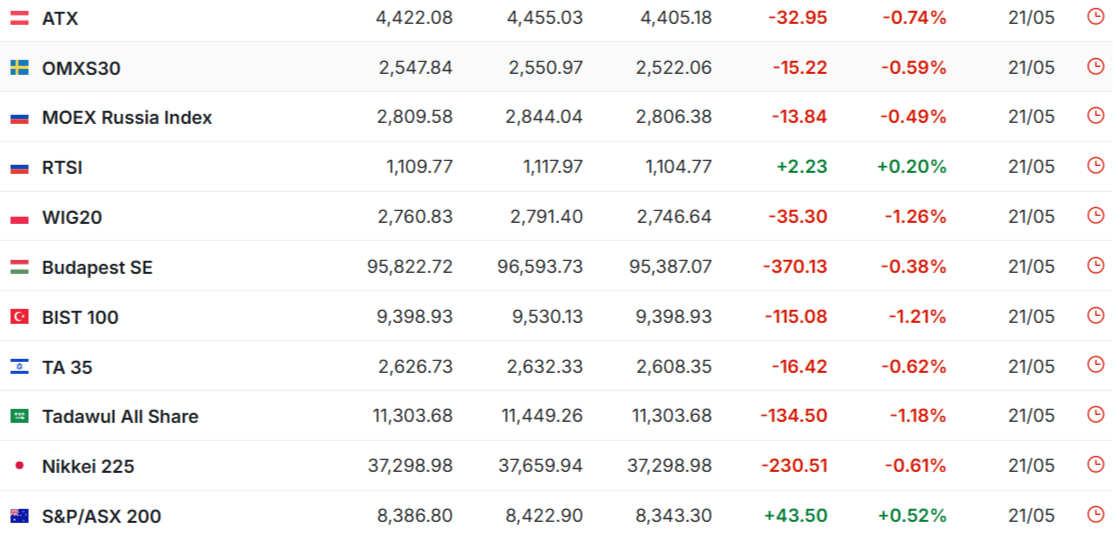Click the clock icon in RTSI row
The image size is (1115, 534).
1095,165
